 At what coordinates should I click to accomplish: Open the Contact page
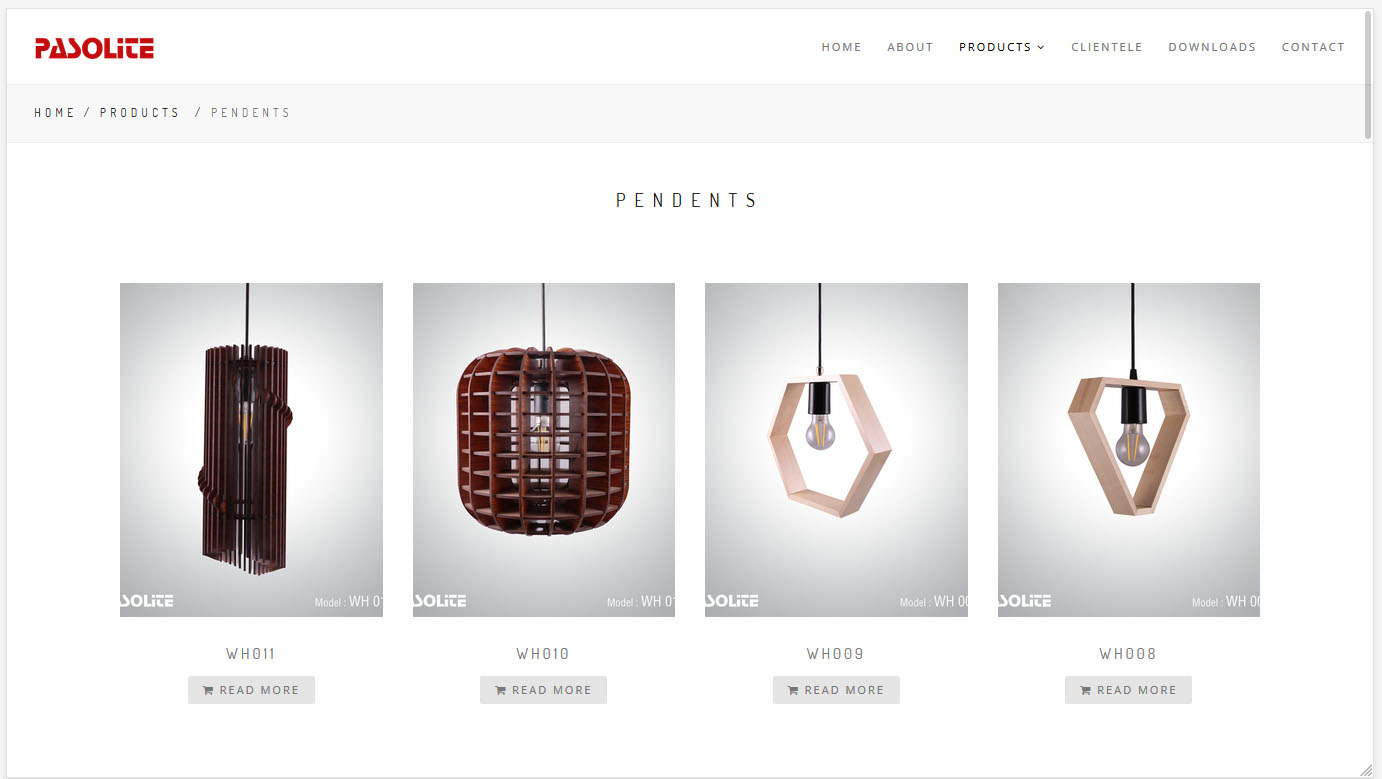1313,47
